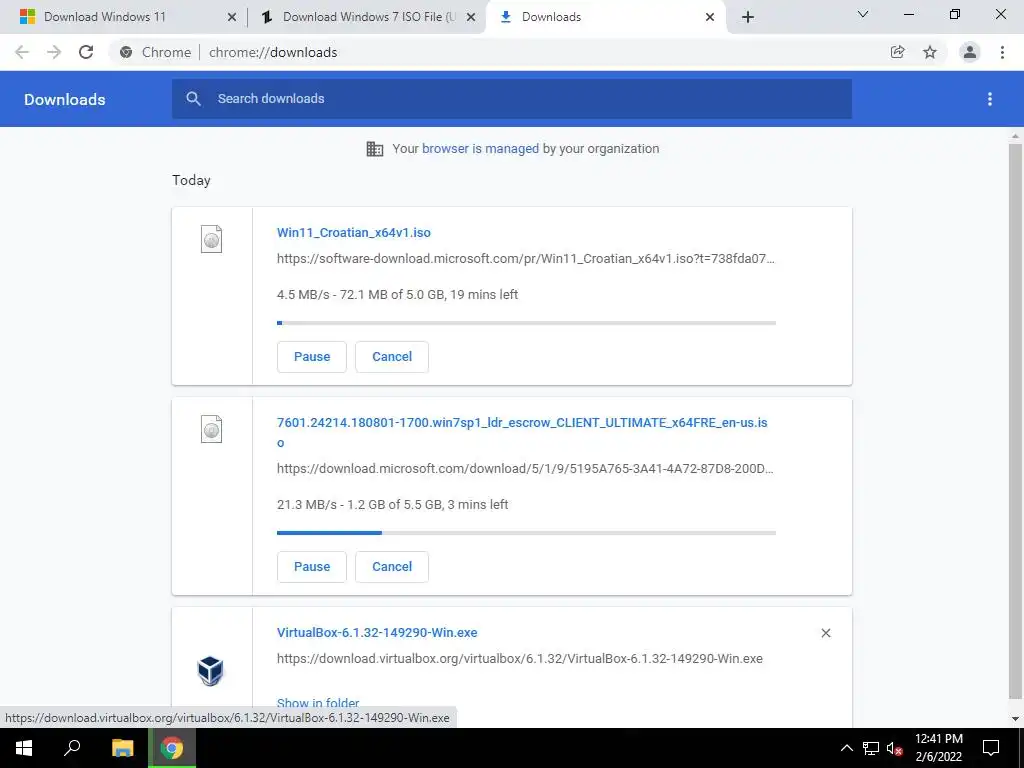The height and width of the screenshot is (768, 1024).
Task: Click the '19 mins left' status text
Action: pyautogui.click(x=484, y=295)
